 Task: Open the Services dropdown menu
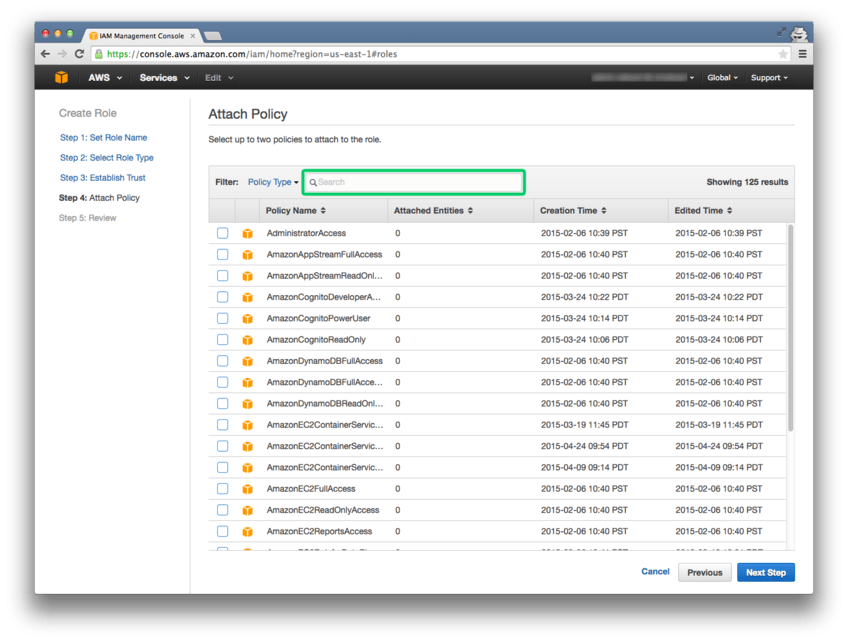[x=164, y=78]
